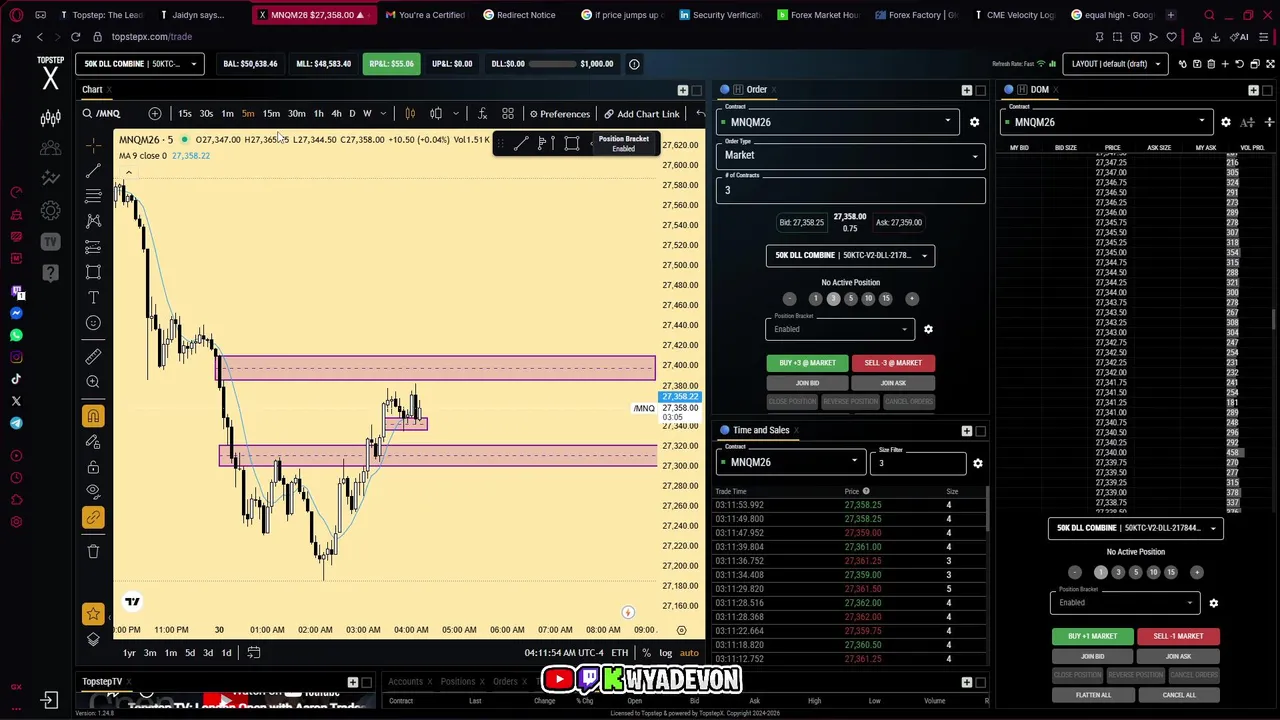1280x720 pixels.
Task: Toggle the log scale option
Action: [x=665, y=653]
